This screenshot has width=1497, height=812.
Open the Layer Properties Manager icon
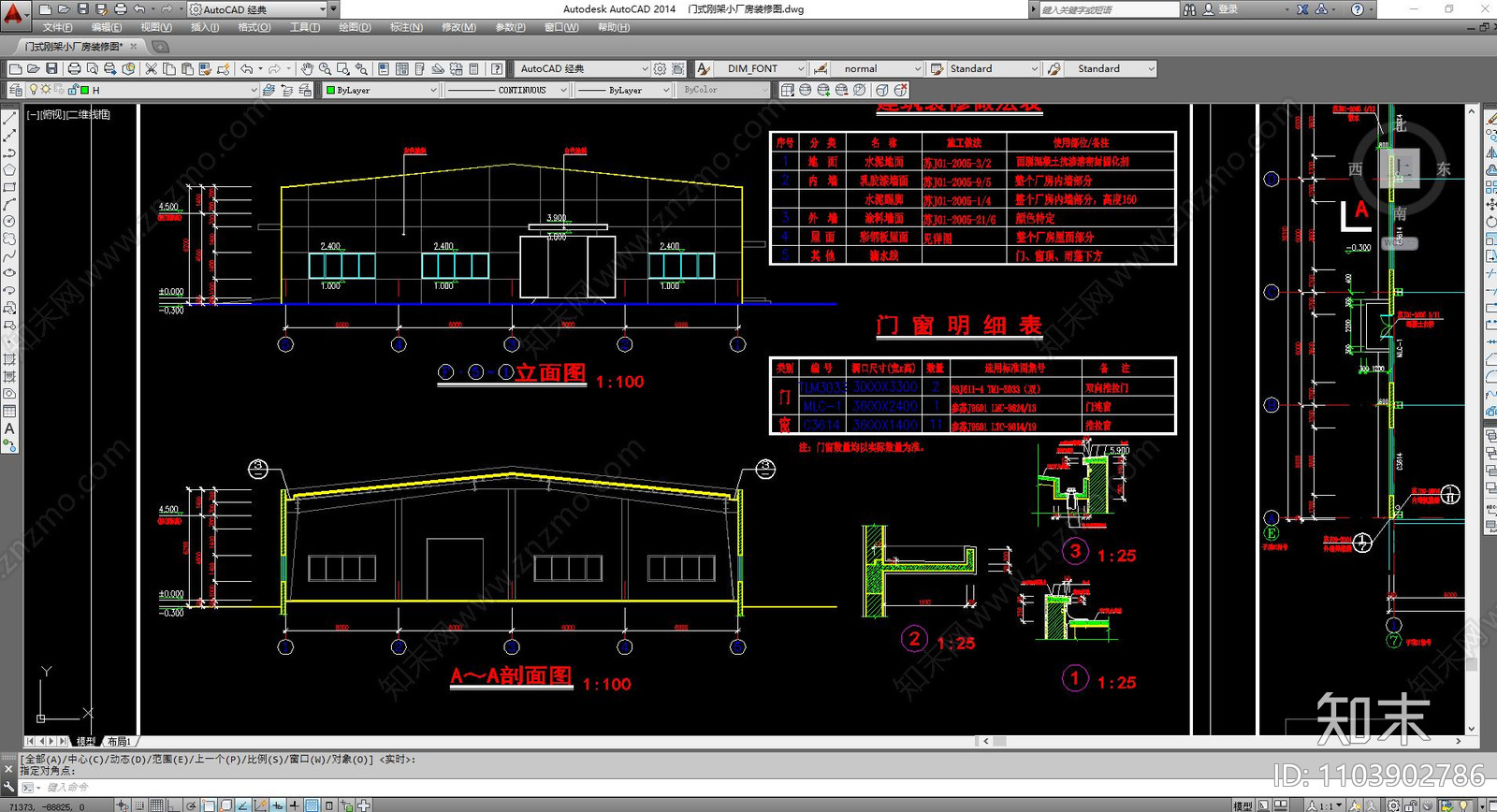15,91
